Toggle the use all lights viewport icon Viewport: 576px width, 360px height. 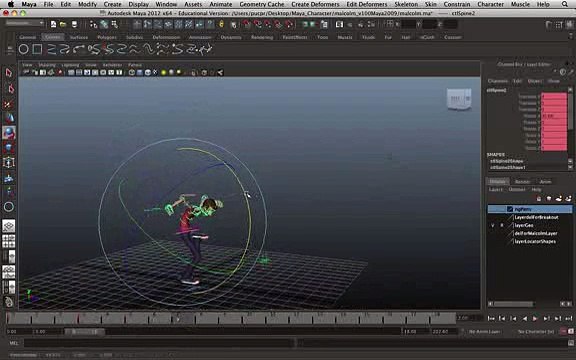(163, 72)
